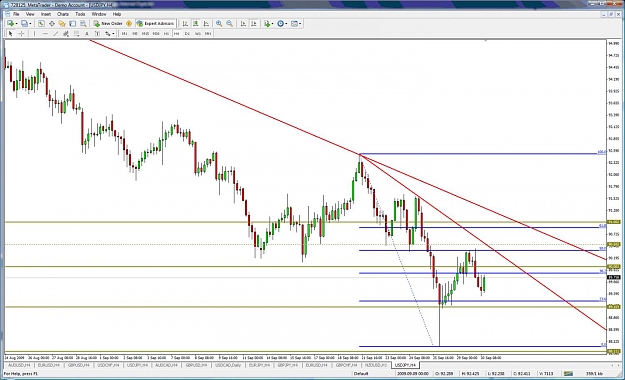Set timeframe to D1

(x=187, y=33)
